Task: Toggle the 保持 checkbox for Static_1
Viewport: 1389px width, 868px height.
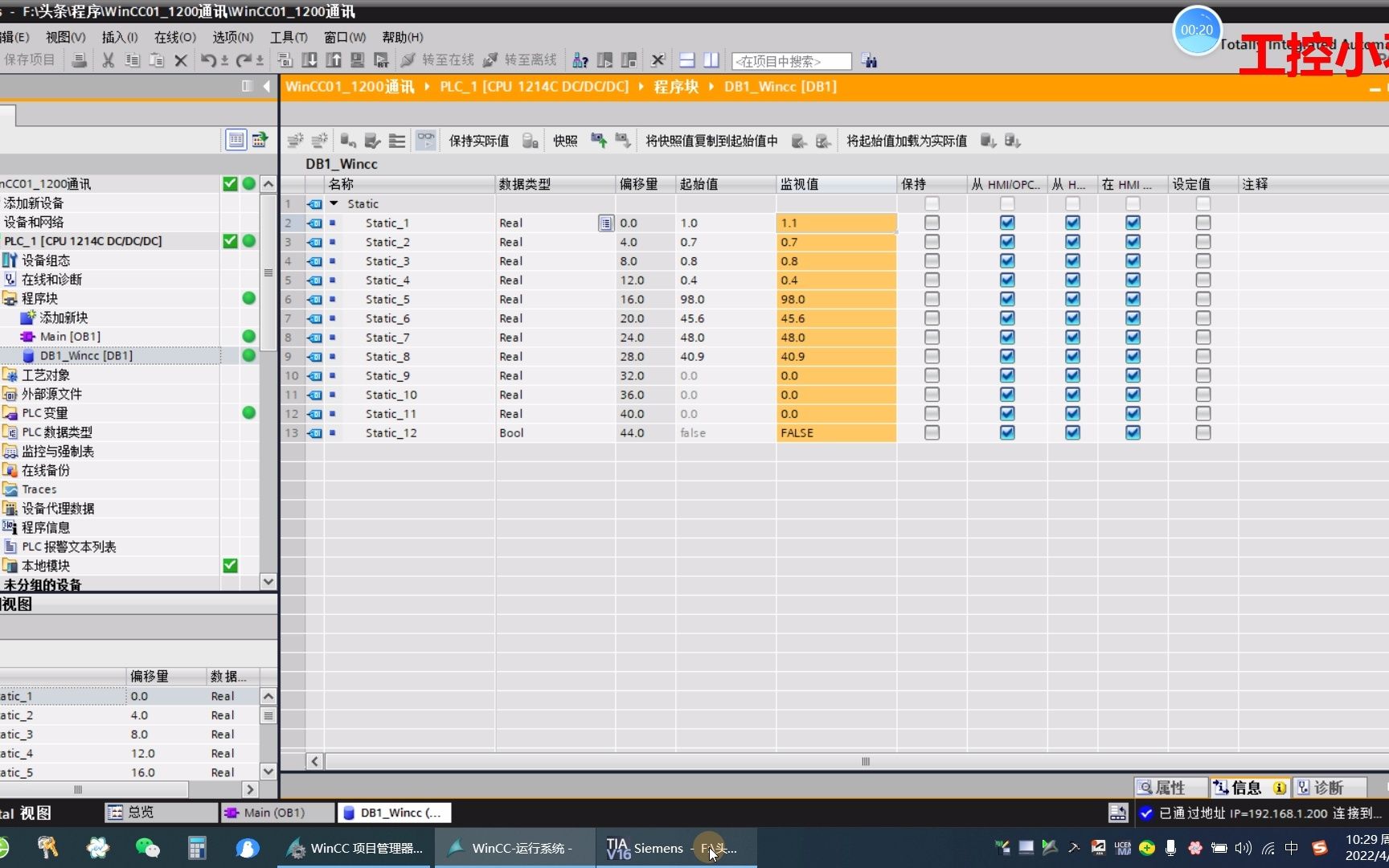Action: 932,223
